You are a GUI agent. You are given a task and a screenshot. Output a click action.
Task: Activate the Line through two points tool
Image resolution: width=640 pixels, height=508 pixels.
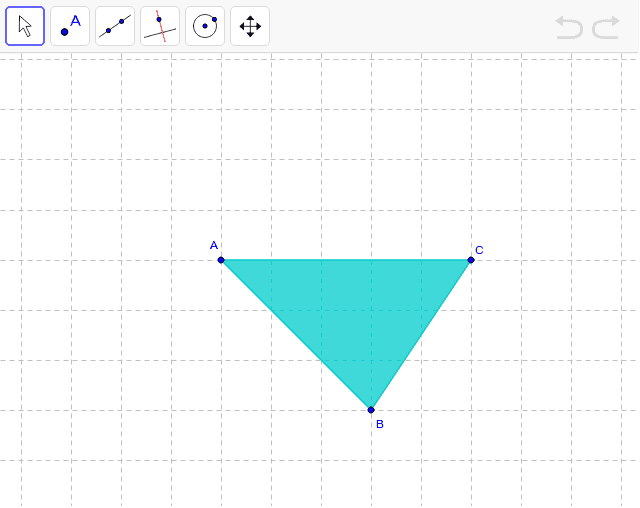[115, 26]
